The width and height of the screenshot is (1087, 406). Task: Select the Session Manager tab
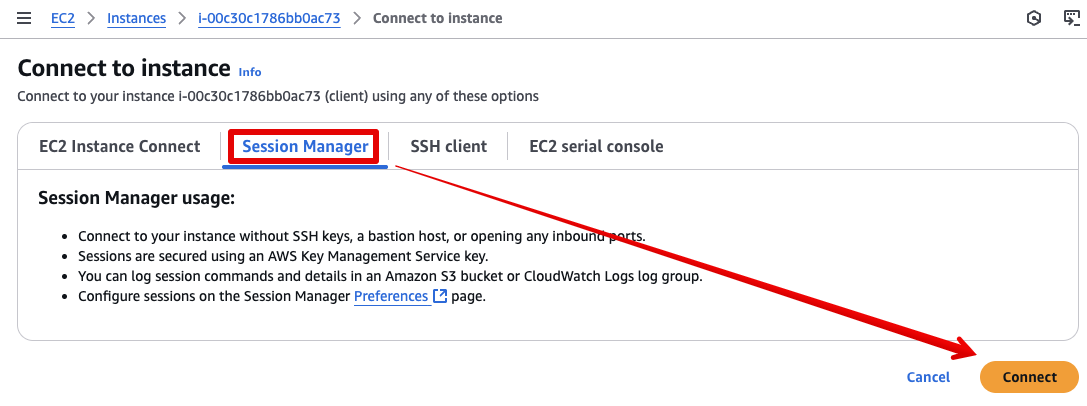pyautogui.click(x=305, y=147)
